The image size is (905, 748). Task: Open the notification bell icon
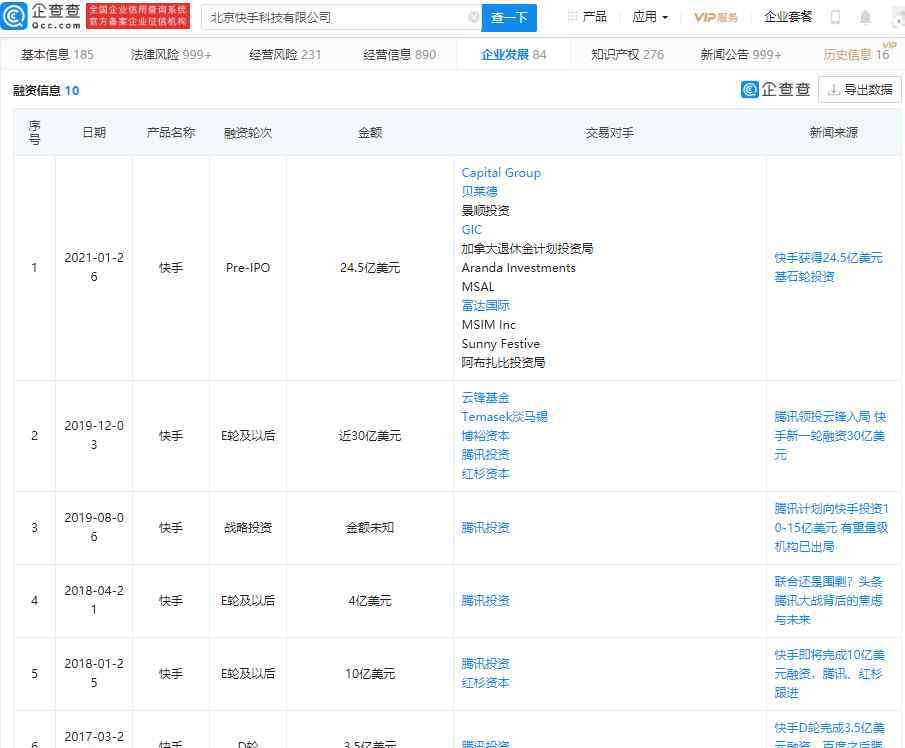click(865, 17)
